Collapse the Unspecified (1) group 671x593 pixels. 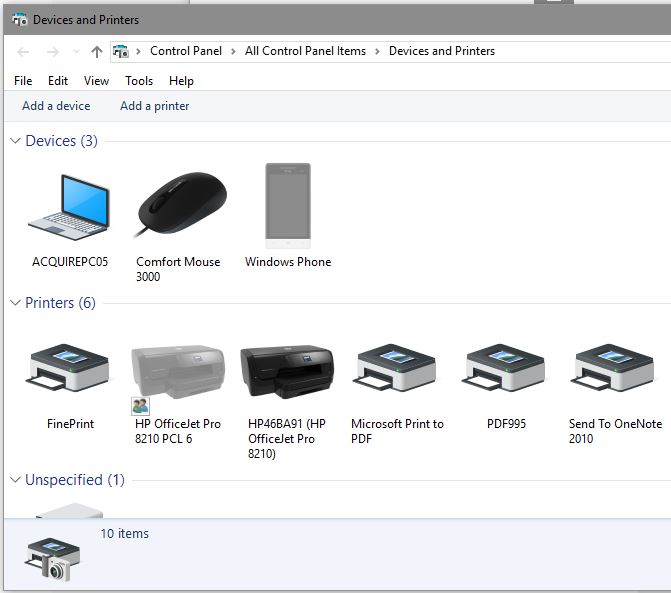[x=15, y=480]
